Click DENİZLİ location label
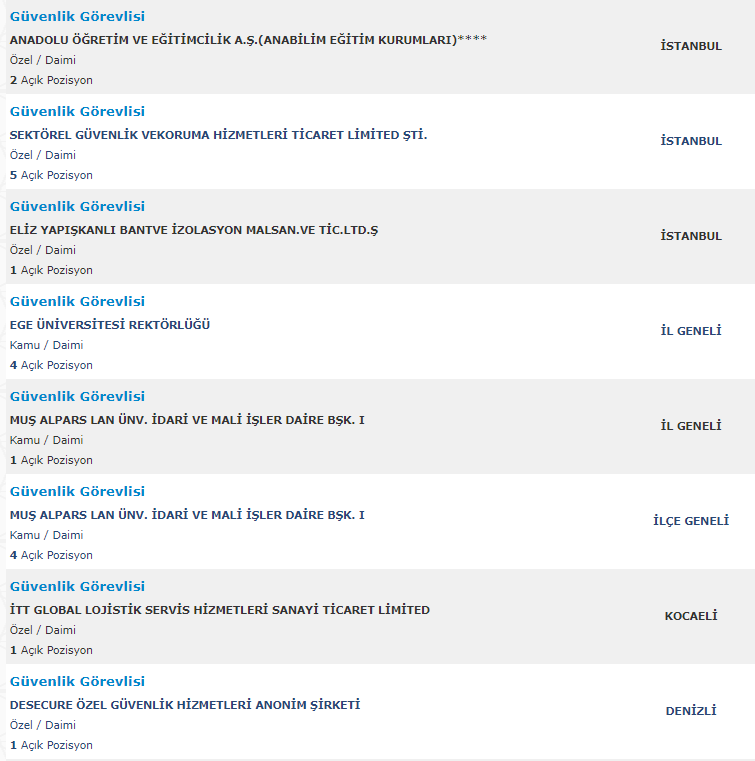 tap(691, 711)
